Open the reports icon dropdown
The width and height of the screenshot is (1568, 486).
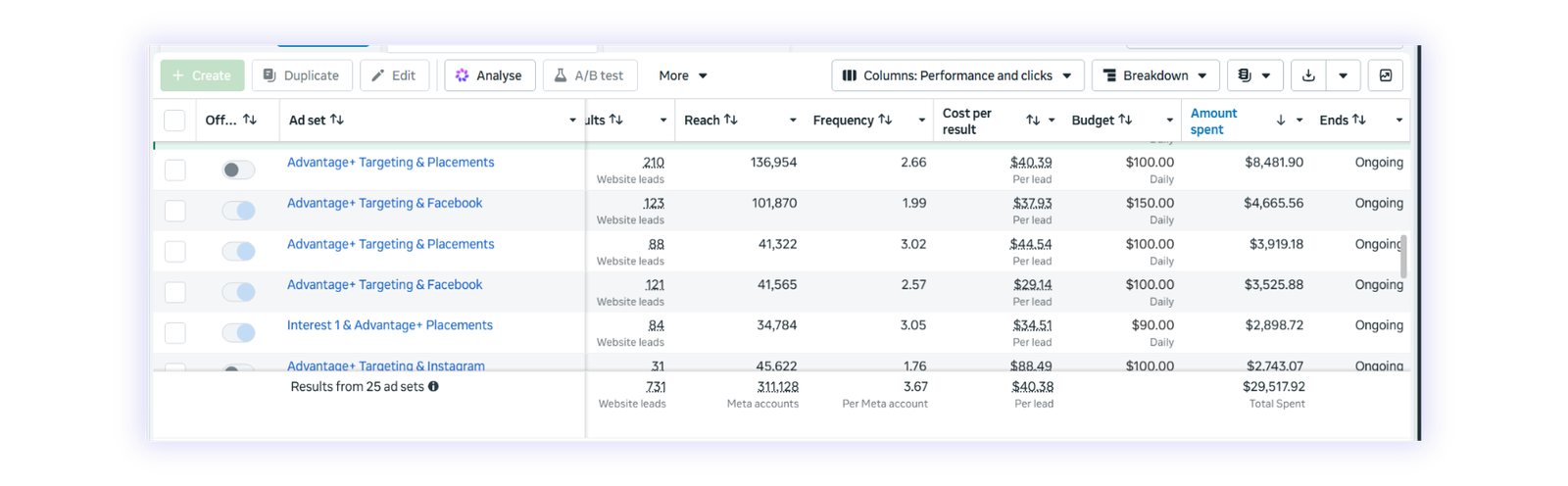(1254, 75)
